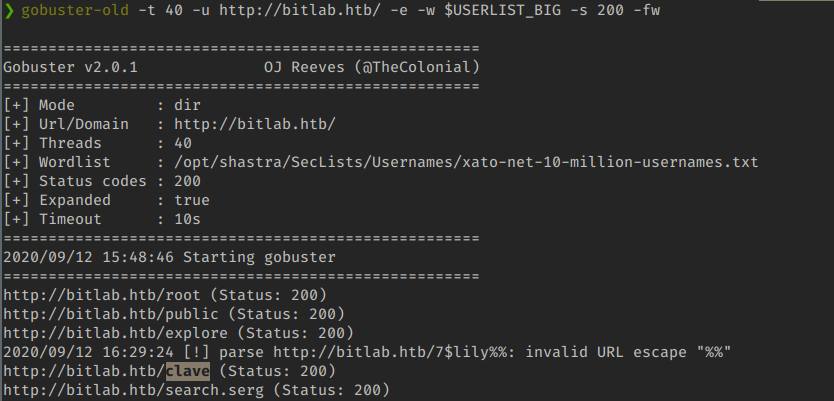
Task: Click the highlighted word clave
Action: click(x=188, y=371)
